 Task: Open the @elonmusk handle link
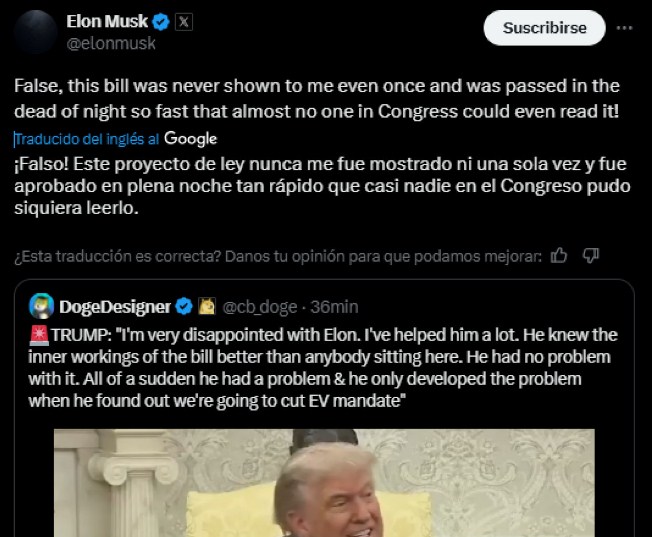(x=110, y=43)
